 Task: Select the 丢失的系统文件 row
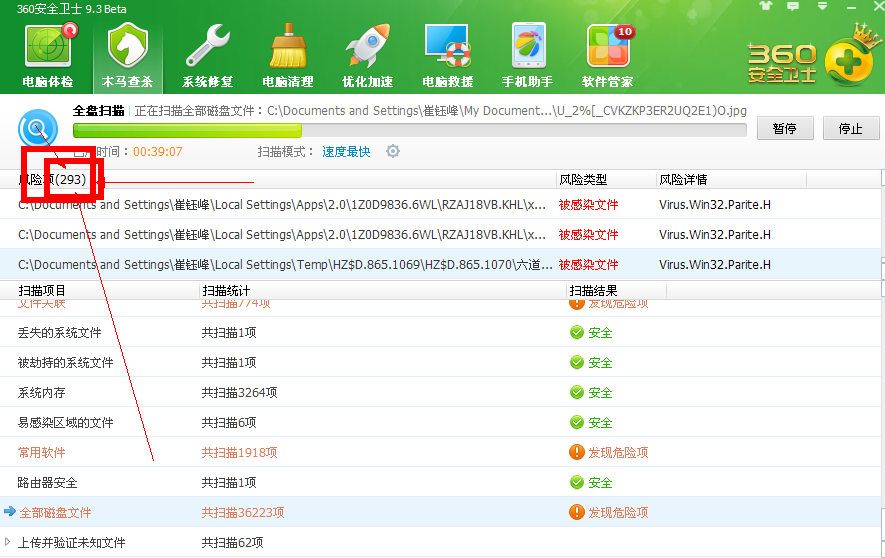440,332
